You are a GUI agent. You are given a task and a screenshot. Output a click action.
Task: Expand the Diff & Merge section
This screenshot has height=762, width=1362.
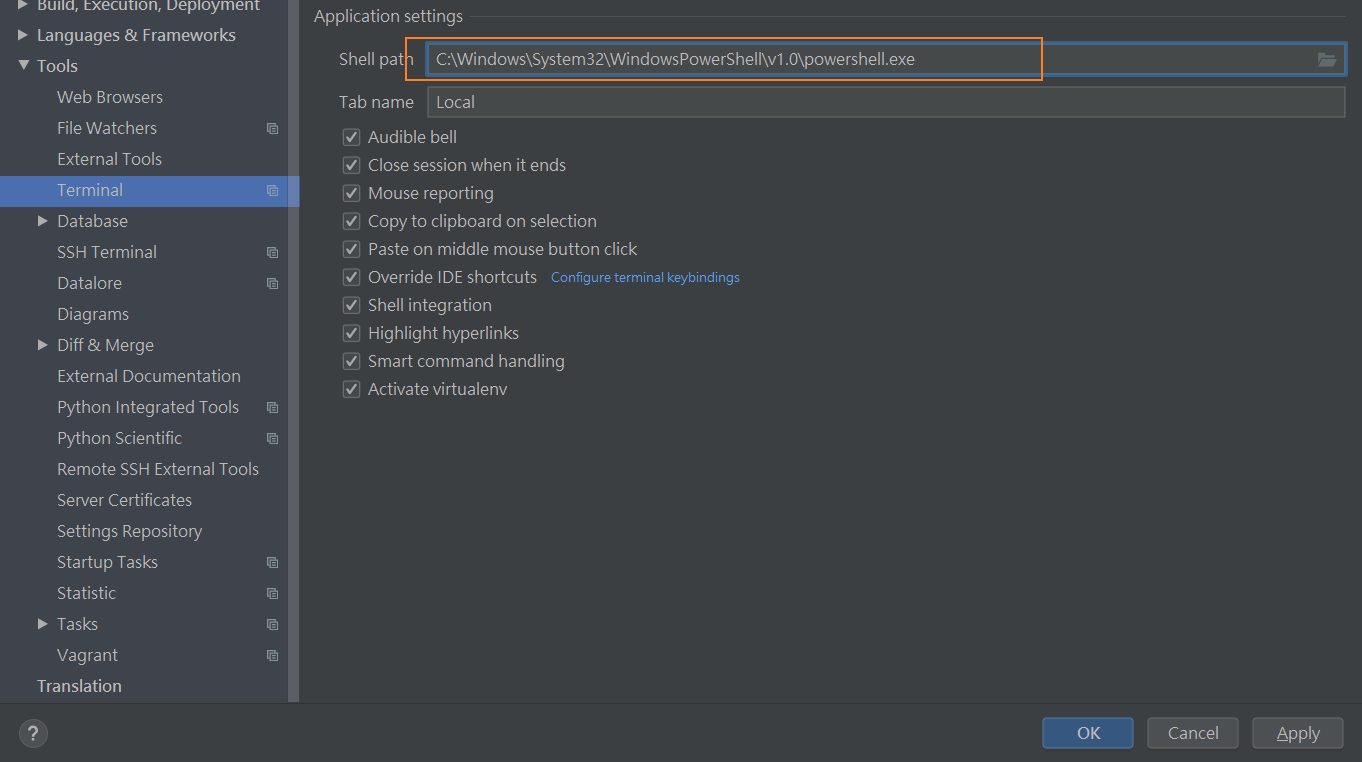42,344
